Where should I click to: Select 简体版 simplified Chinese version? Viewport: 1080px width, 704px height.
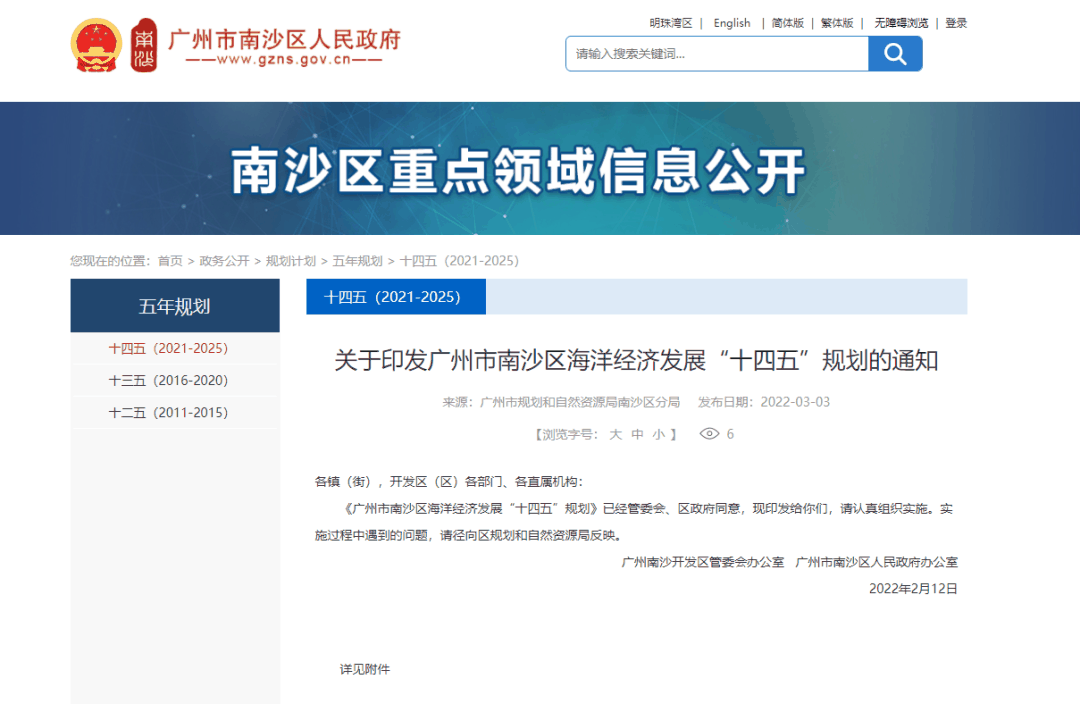(x=787, y=23)
